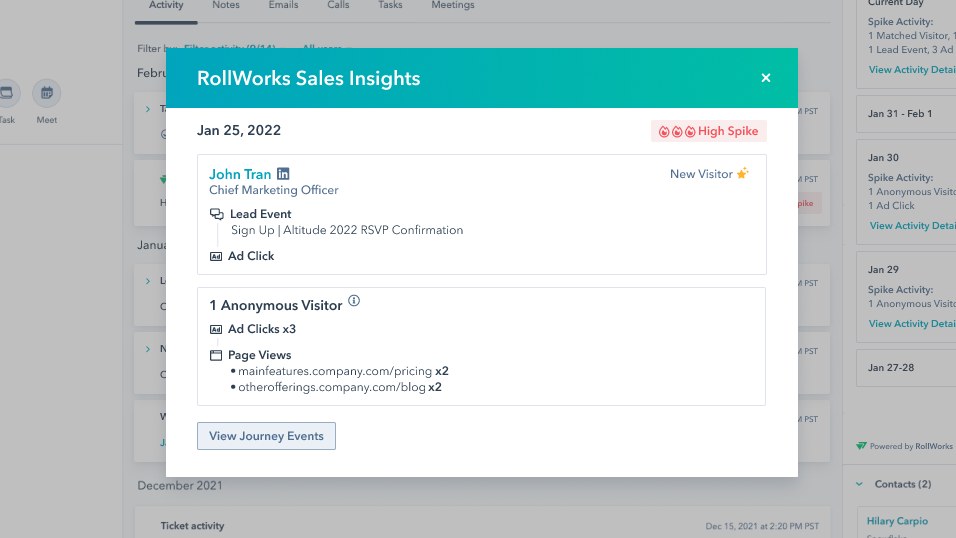Click the Lead Event chat icon
956x538 pixels.
click(x=216, y=214)
